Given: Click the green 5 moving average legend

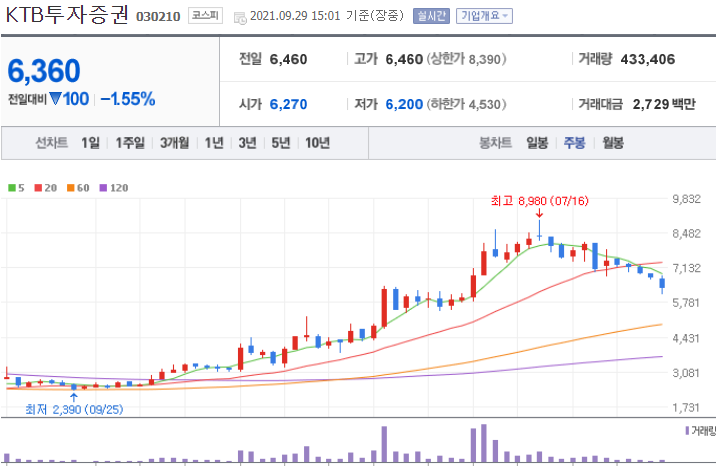Looking at the screenshot, I should pos(16,188).
